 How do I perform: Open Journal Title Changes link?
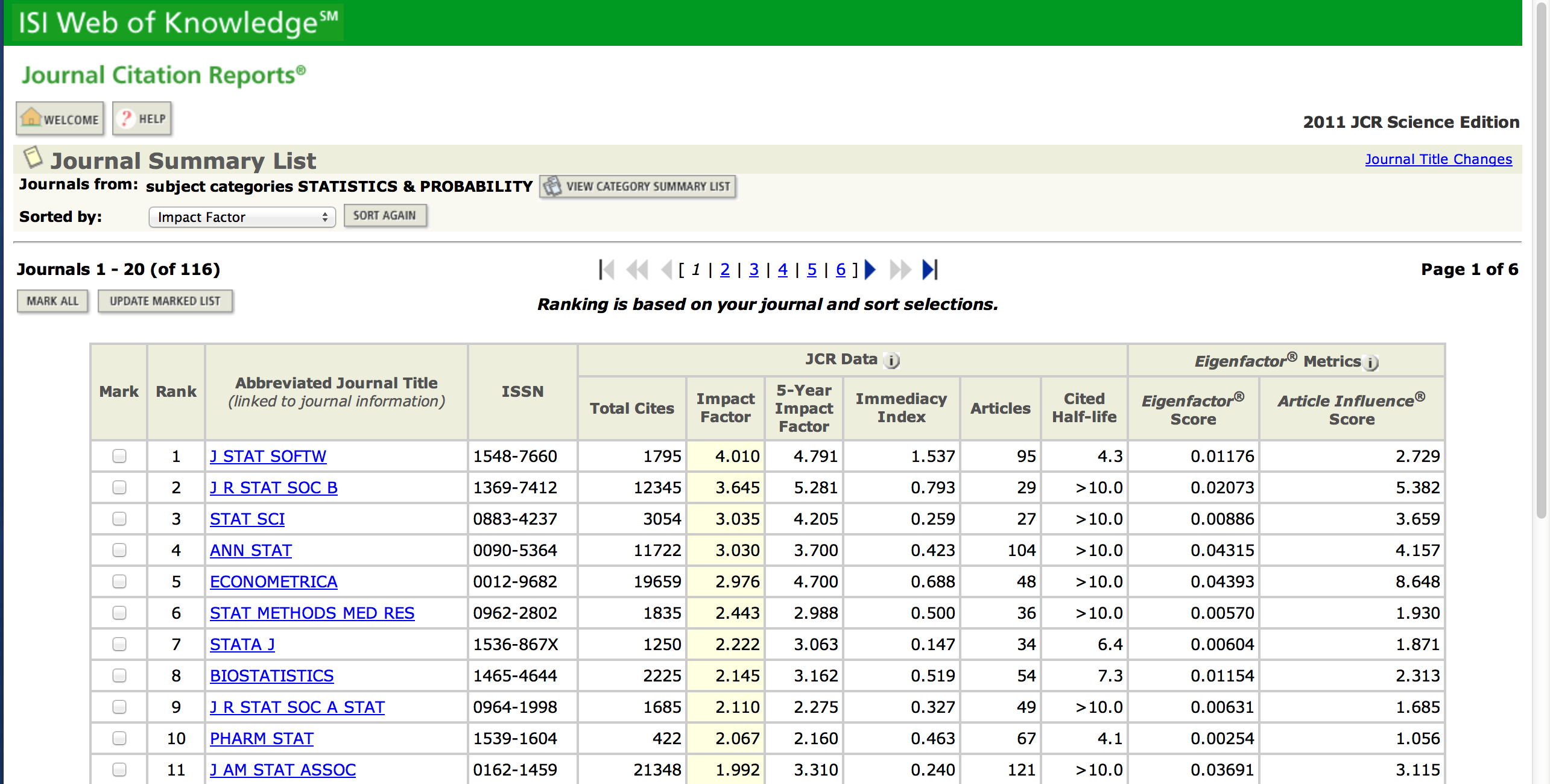1438,159
